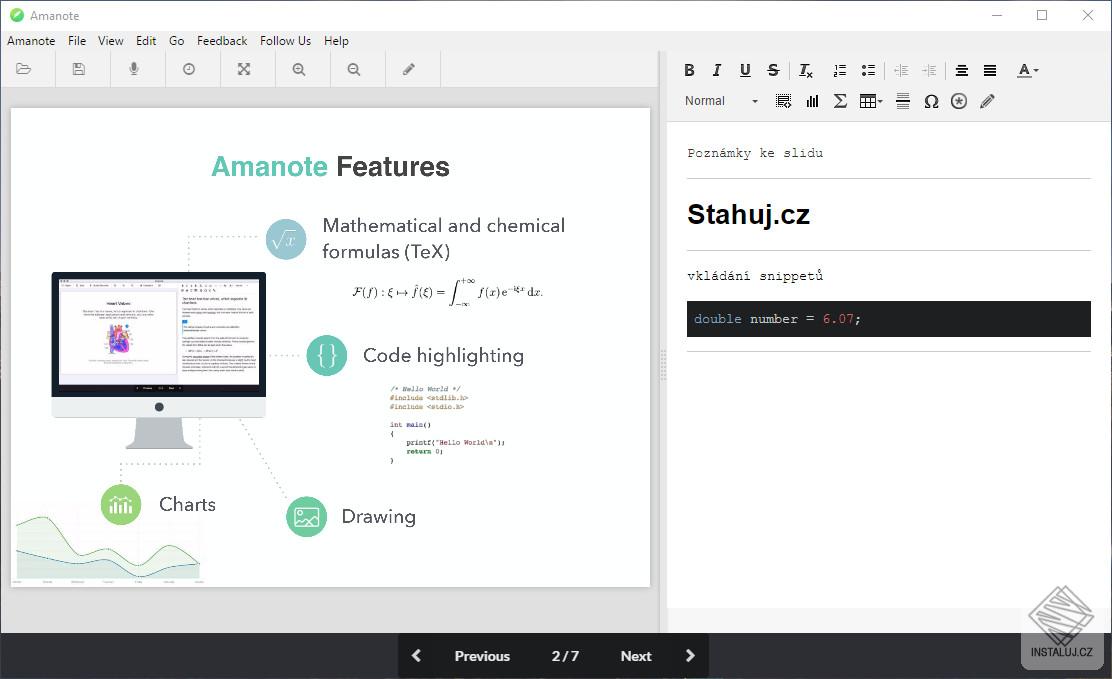This screenshot has height=679, width=1112.
Task: Click the panel splitter handle between slide and notes
Action: pyautogui.click(x=663, y=365)
